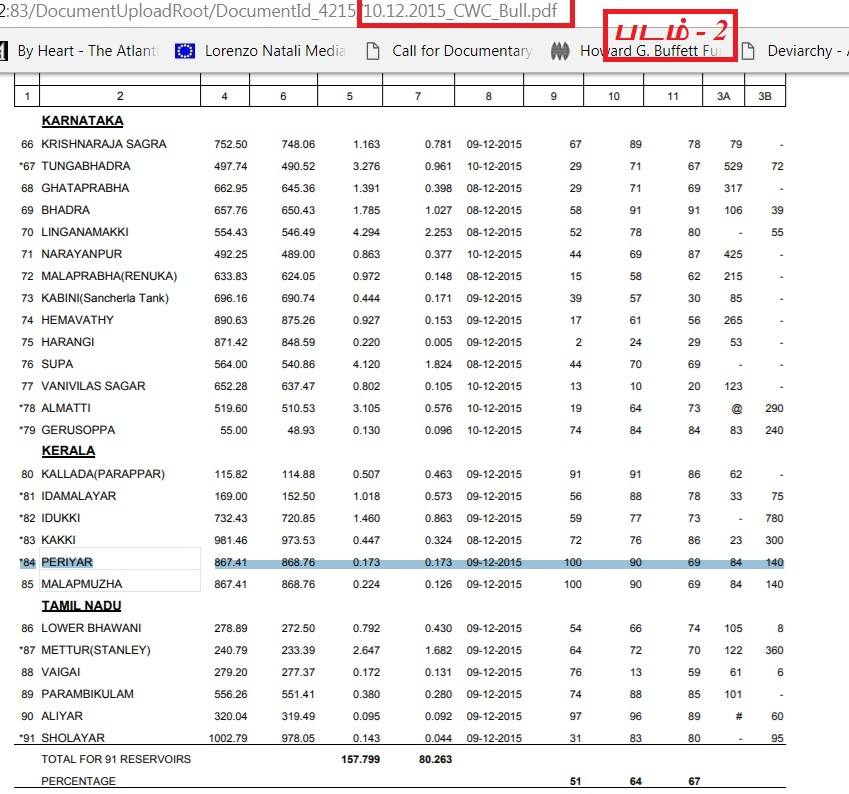Click LINGANAMAKKI reservoir name
This screenshot has width=849, height=794.
click(85, 232)
